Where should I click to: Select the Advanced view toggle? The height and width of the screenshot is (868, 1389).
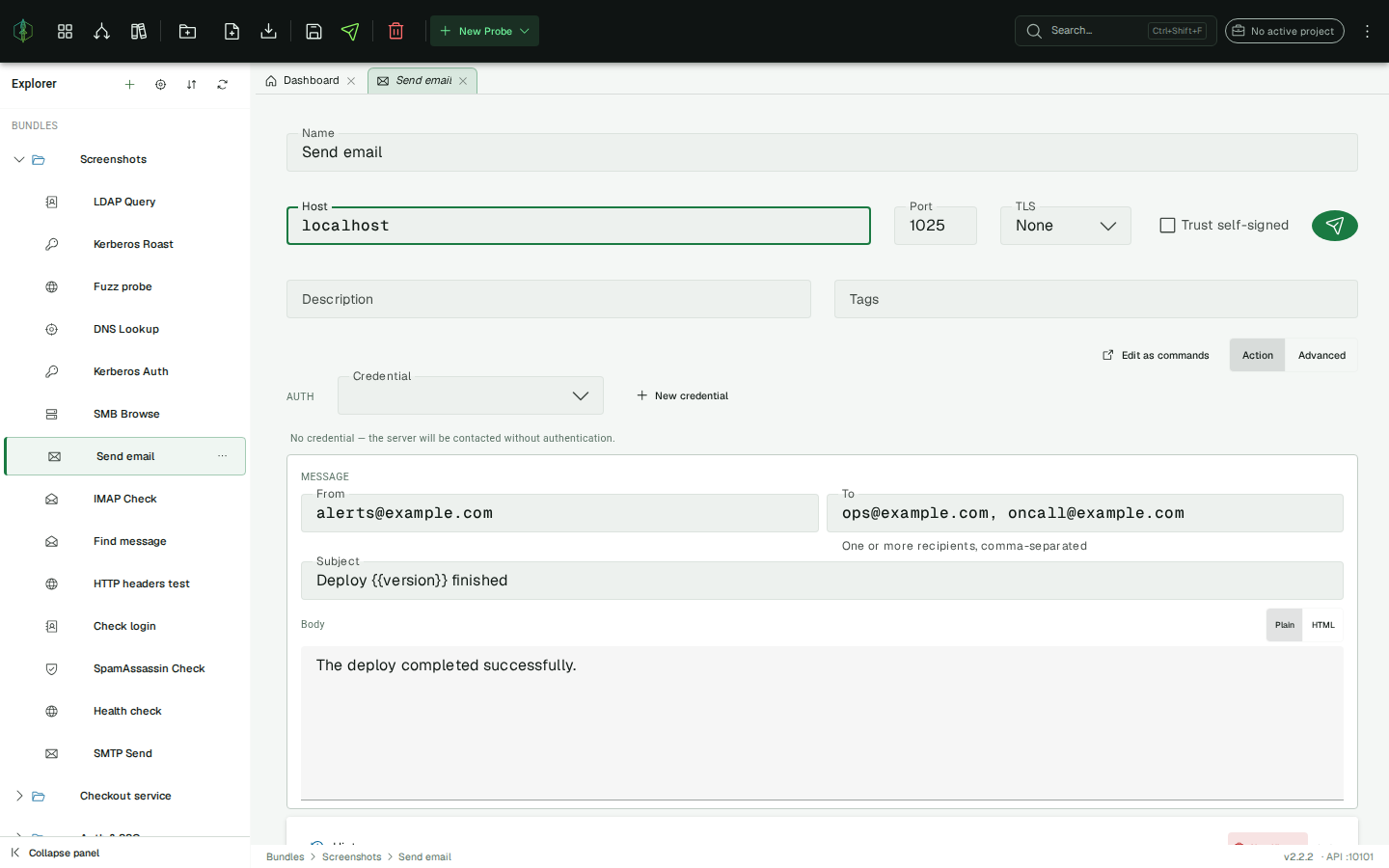1321,355
